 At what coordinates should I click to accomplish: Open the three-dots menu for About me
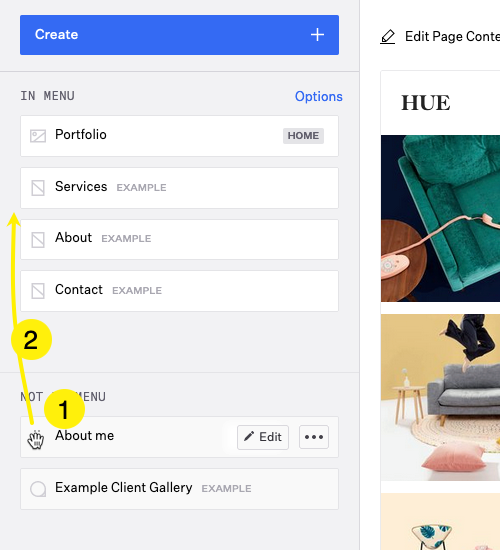tap(314, 437)
